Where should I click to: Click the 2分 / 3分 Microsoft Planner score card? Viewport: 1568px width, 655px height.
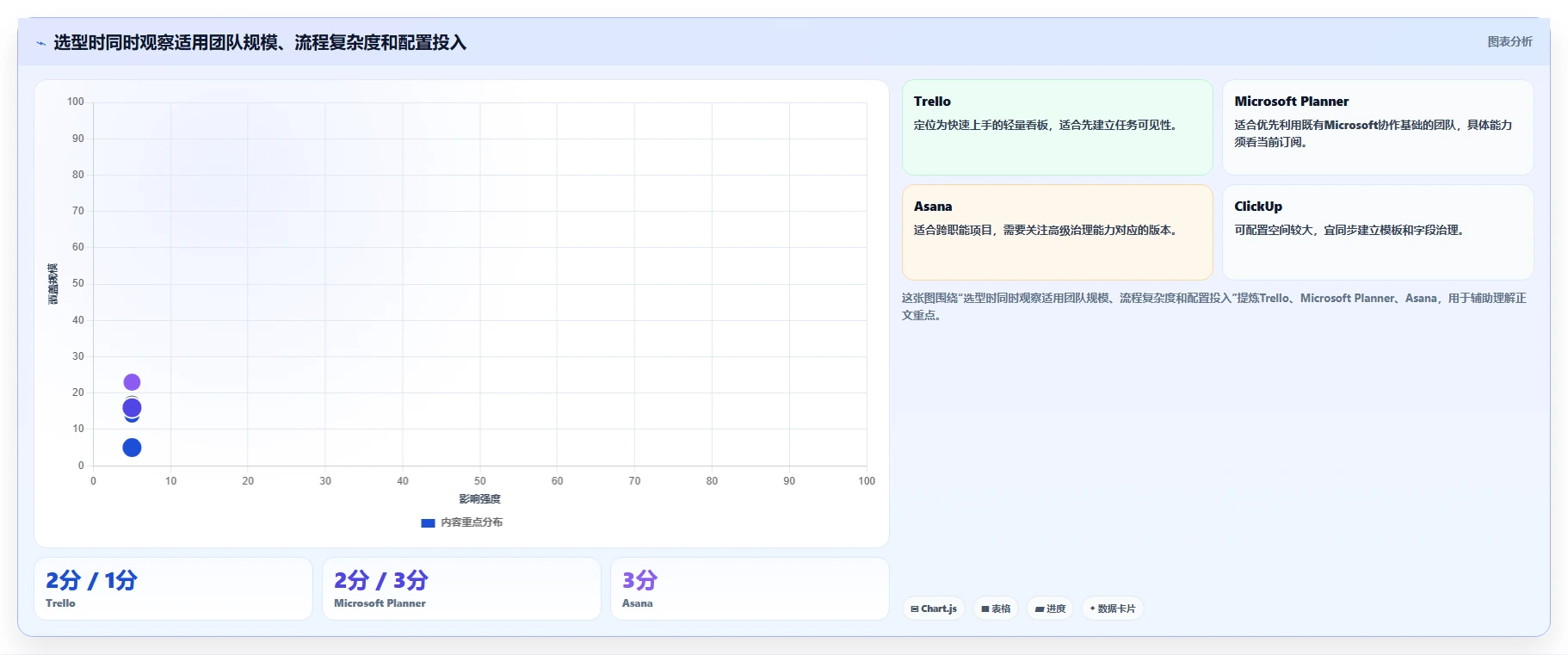pyautogui.click(x=461, y=589)
